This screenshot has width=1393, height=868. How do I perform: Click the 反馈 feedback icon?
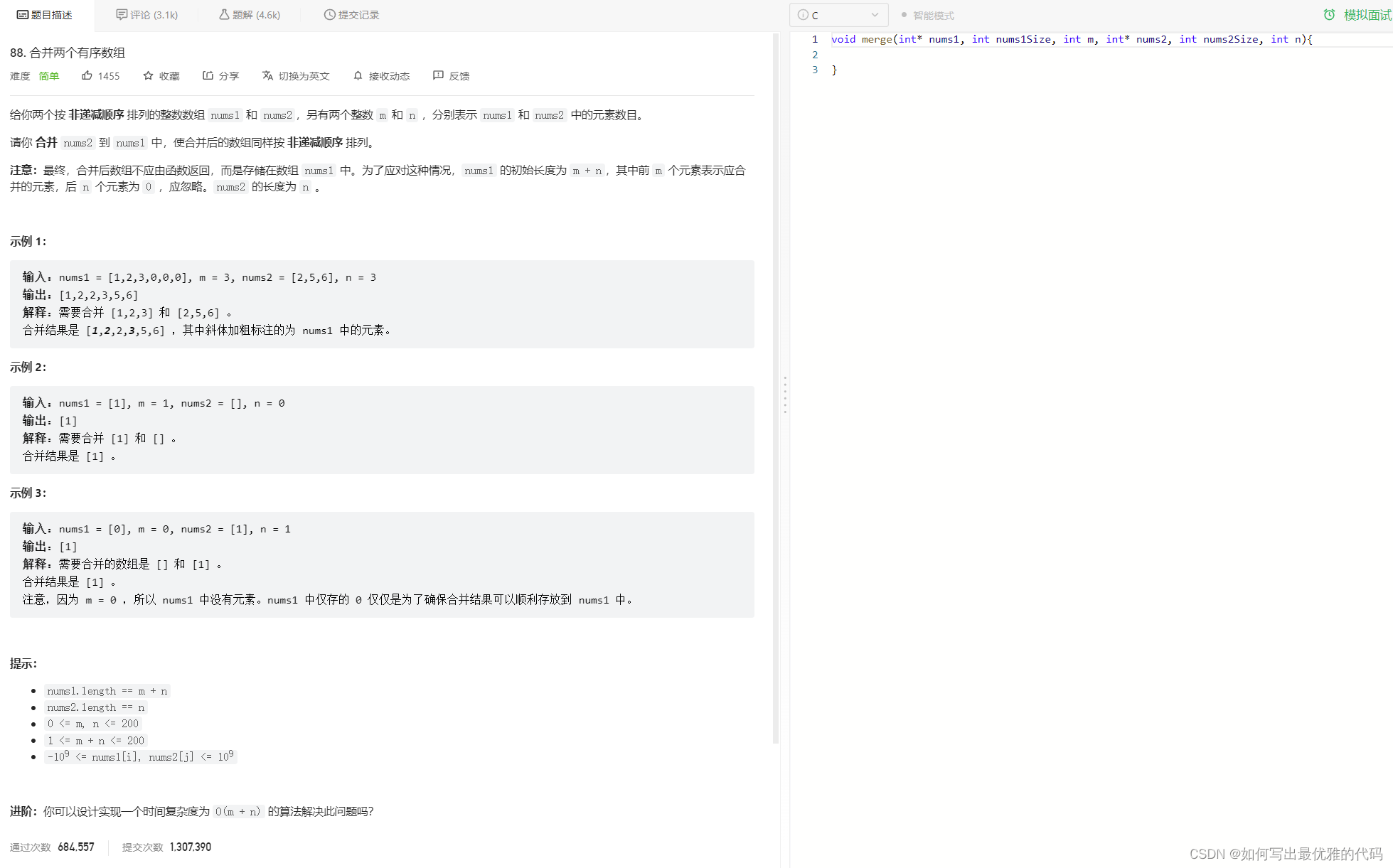[x=438, y=75]
